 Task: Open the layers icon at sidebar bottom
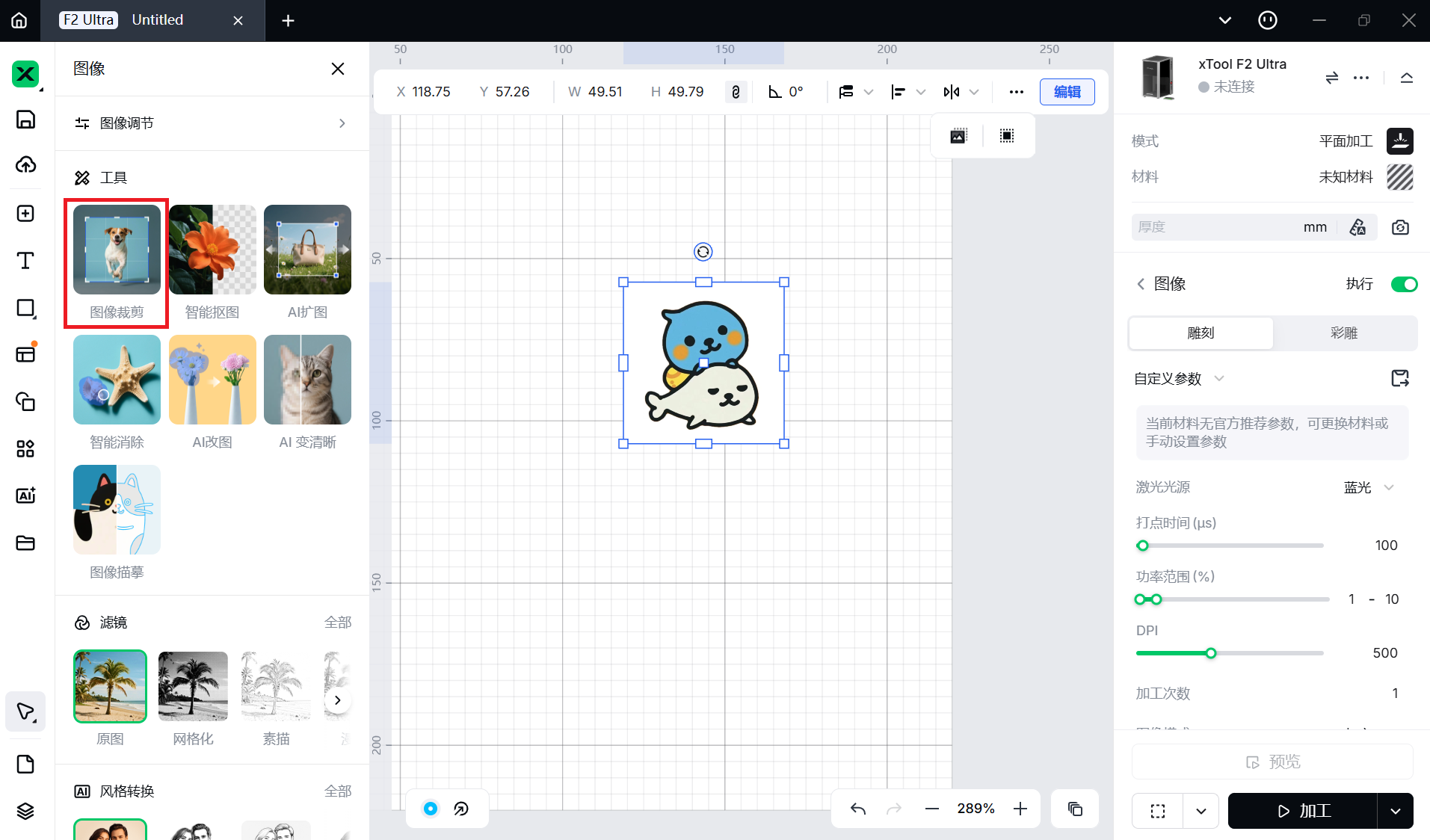pos(25,811)
